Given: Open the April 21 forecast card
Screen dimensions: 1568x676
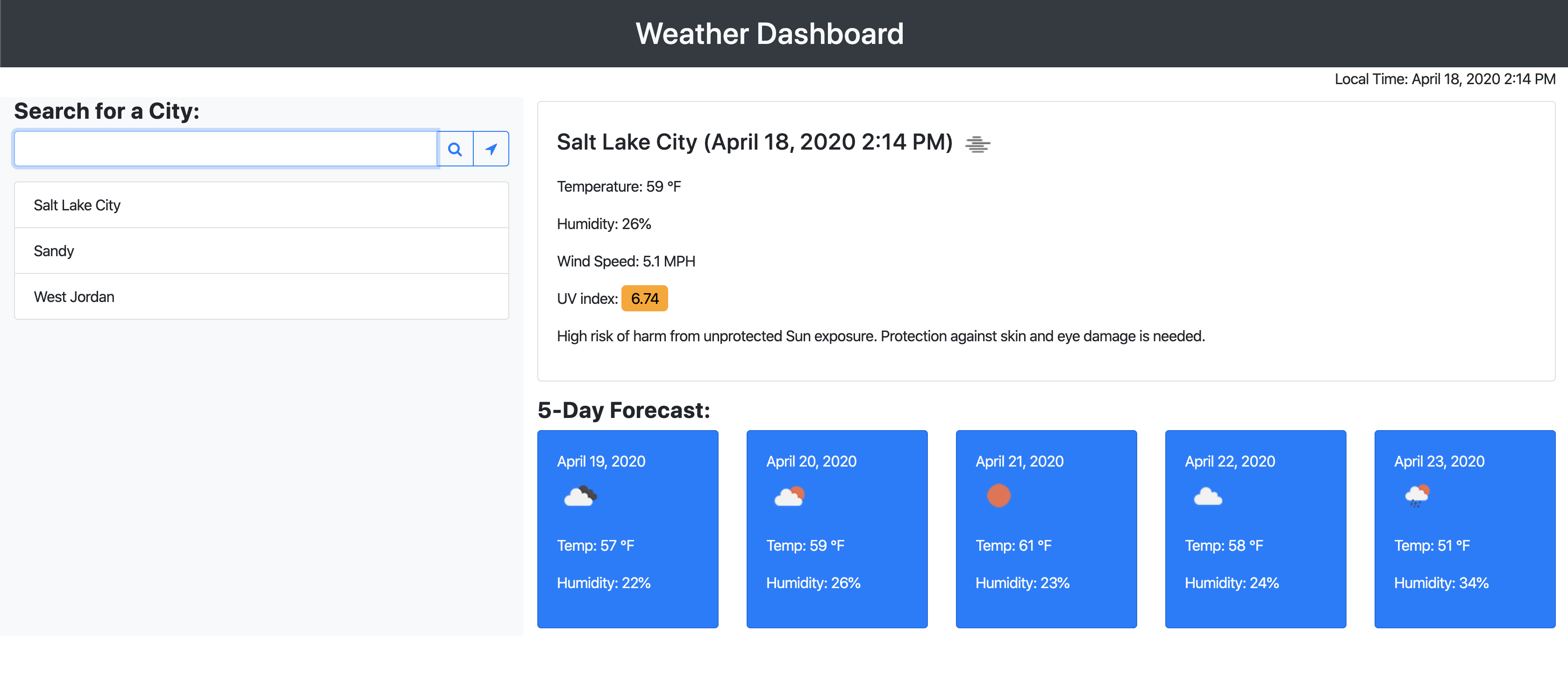Looking at the screenshot, I should [1046, 529].
